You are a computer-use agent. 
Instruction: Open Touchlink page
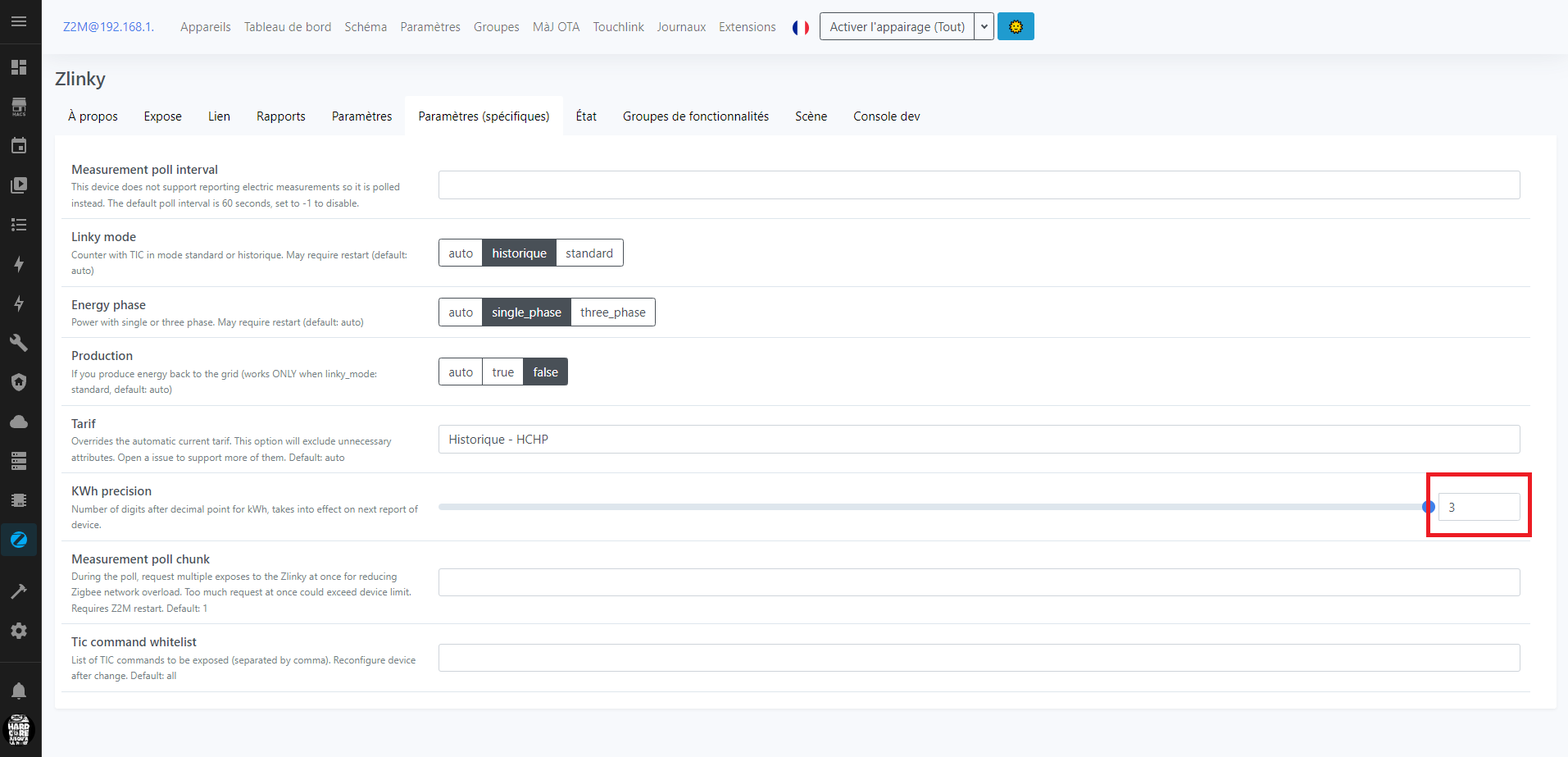tap(619, 27)
